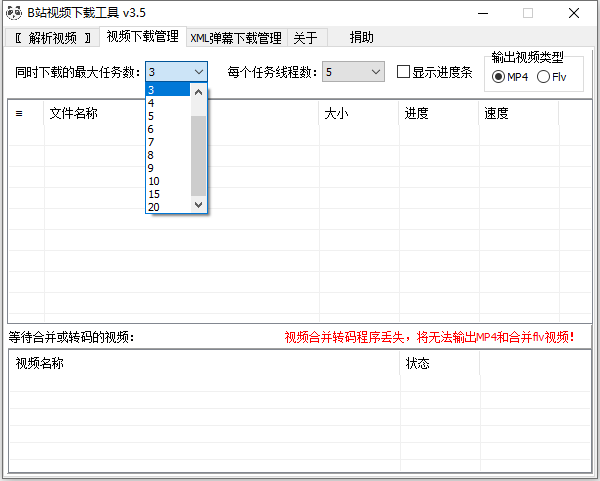Image resolution: width=600 pixels, height=481 pixels.
Task: Select 15 as max simultaneous tasks
Action: (x=168, y=194)
